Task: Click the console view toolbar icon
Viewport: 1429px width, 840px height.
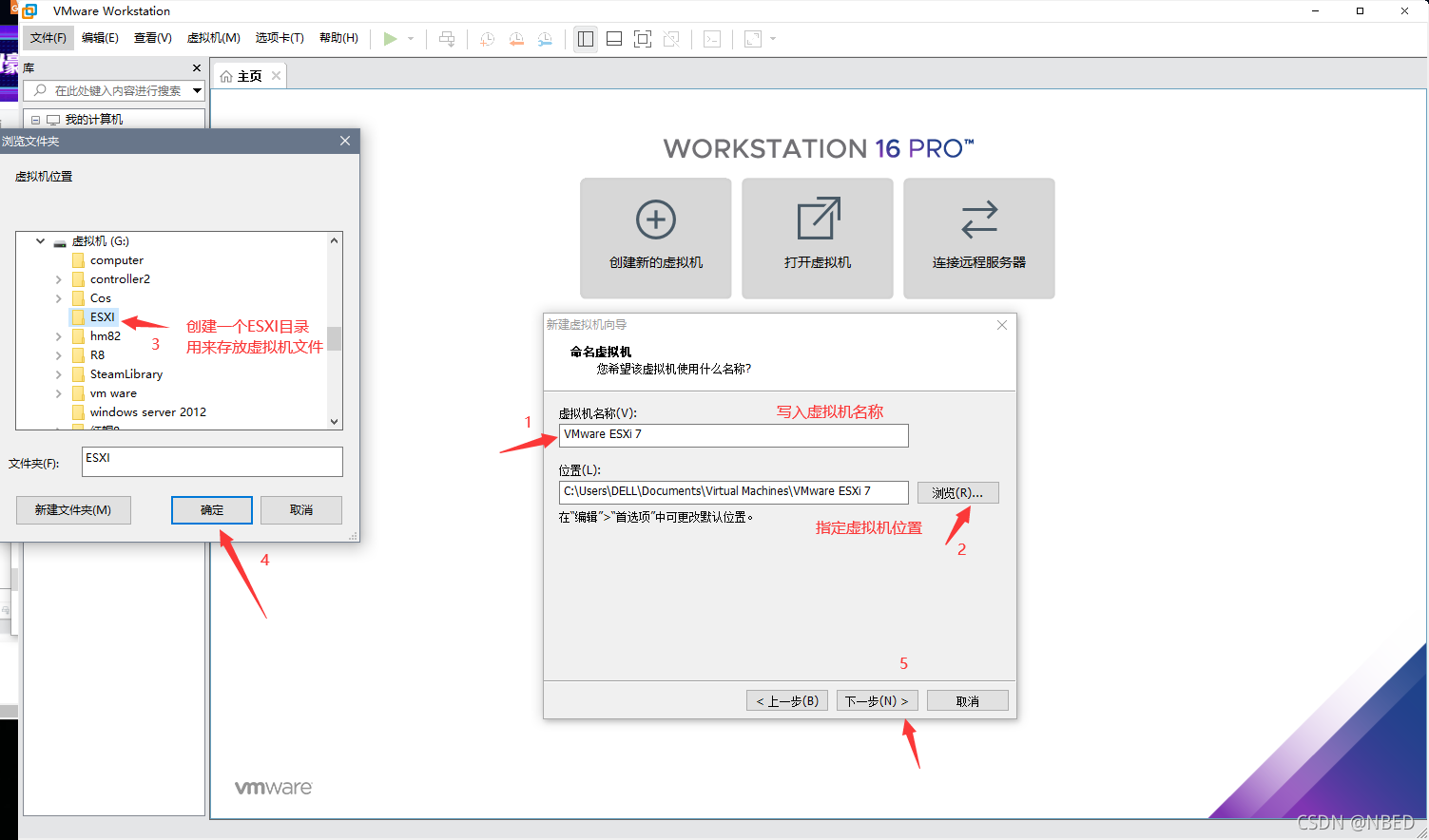Action: (x=712, y=39)
